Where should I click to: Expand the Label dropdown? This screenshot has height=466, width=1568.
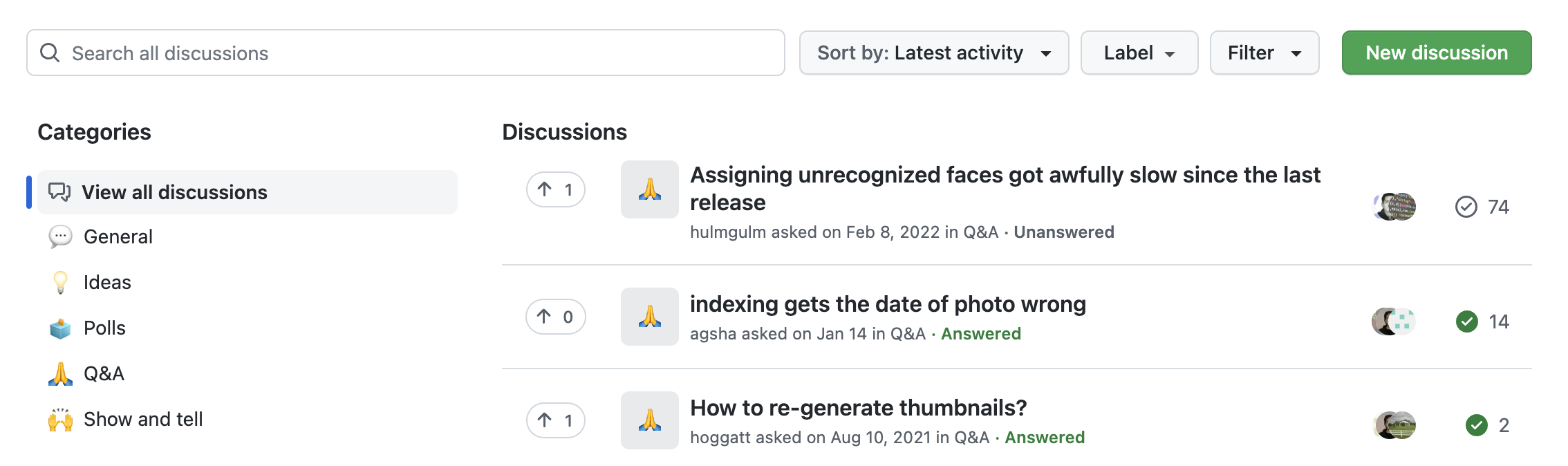click(x=1139, y=53)
